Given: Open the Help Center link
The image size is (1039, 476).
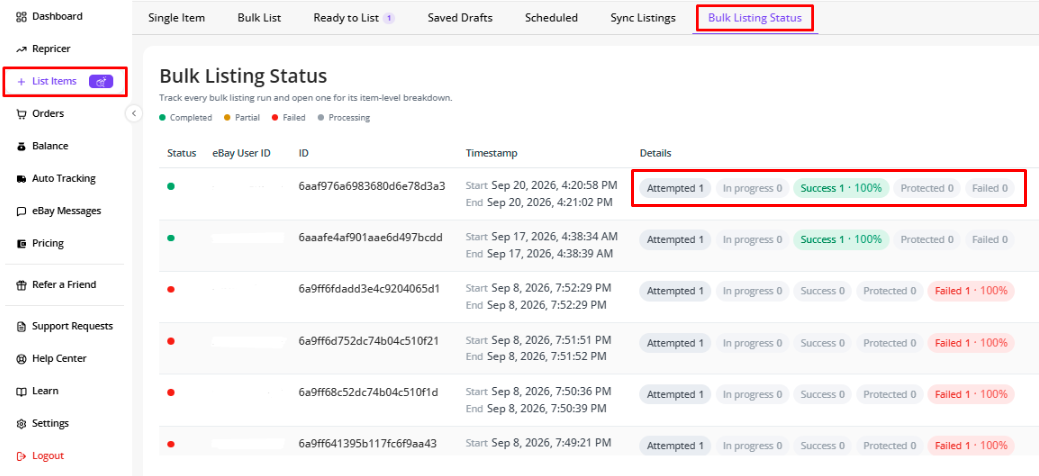Looking at the screenshot, I should pyautogui.click(x=51, y=359).
